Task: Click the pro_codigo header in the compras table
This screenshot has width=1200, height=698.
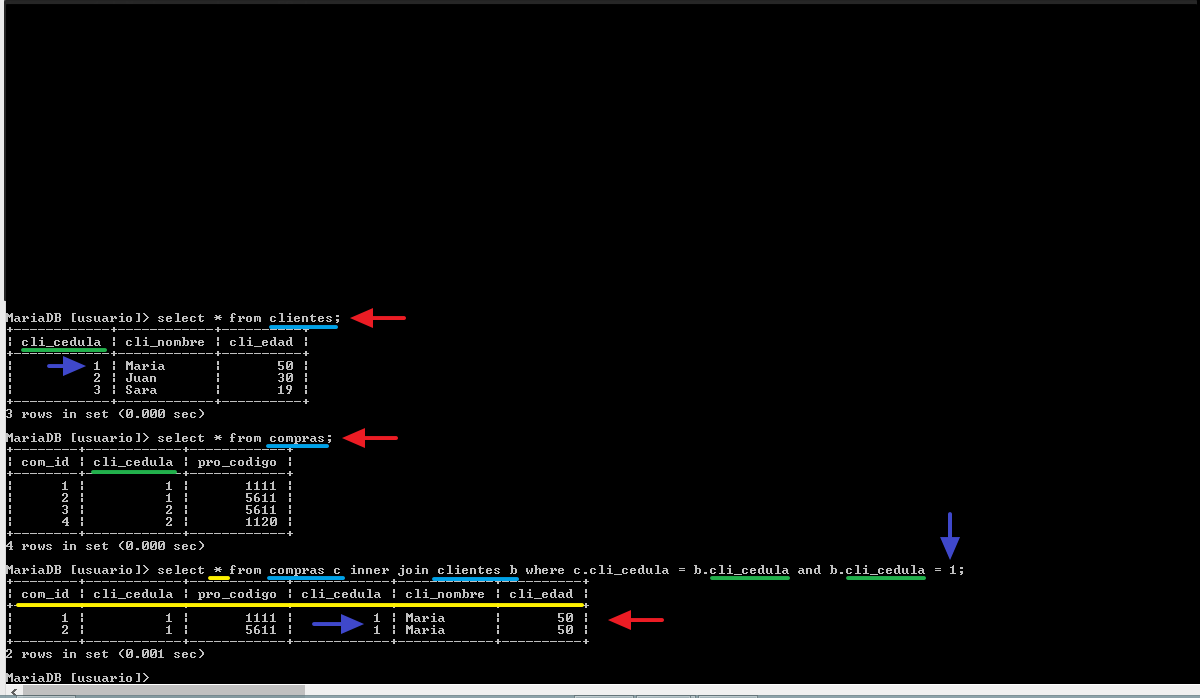Action: tap(237, 462)
